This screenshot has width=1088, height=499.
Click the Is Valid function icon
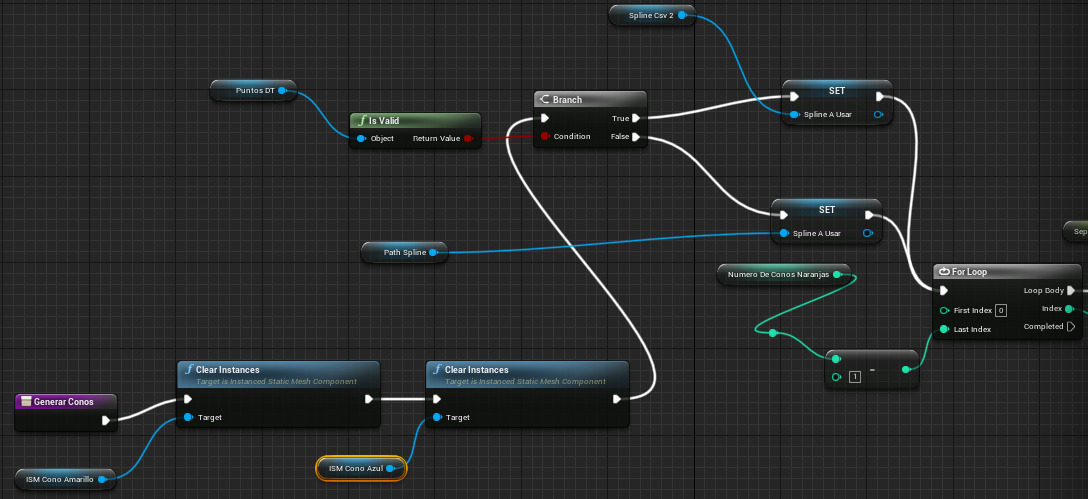point(361,121)
